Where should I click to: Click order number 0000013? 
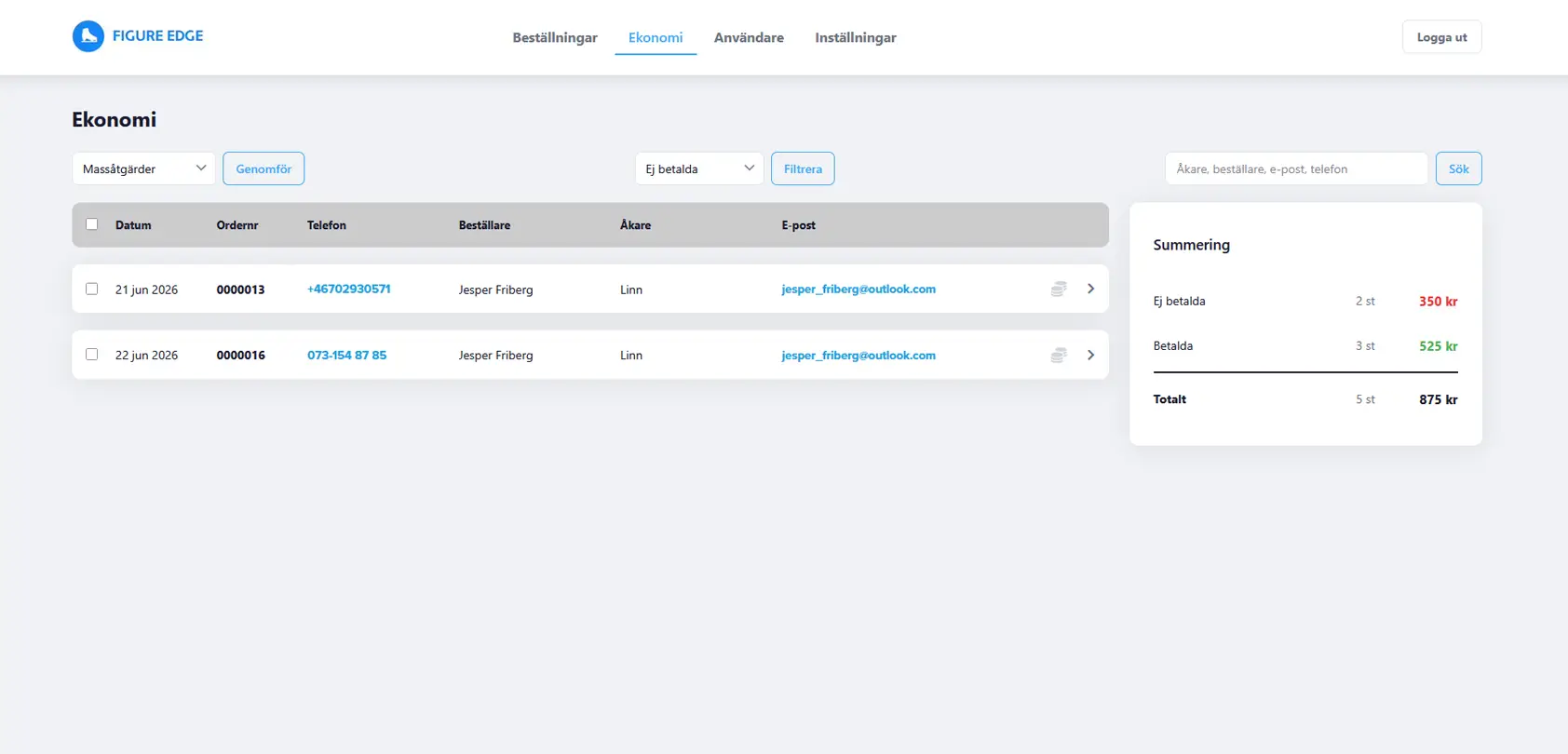240,289
